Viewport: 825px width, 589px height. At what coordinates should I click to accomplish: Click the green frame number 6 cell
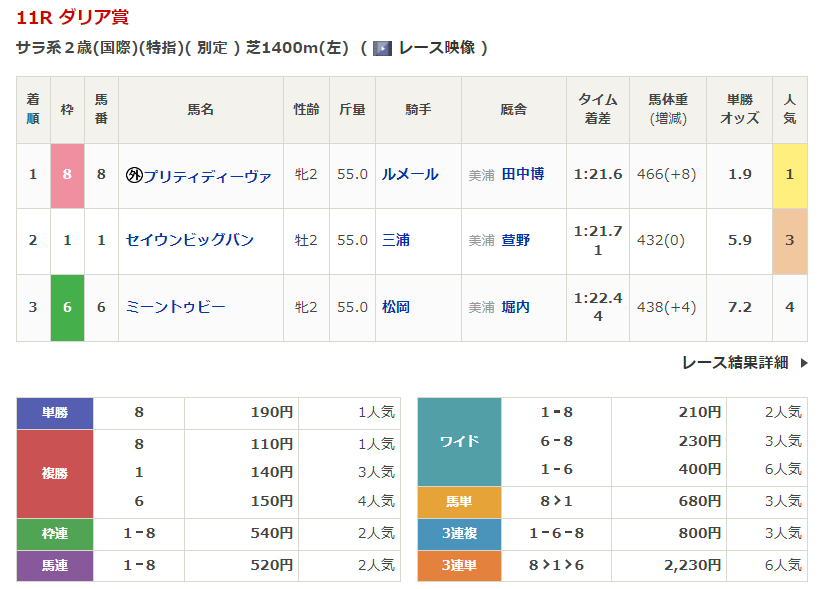click(x=67, y=307)
